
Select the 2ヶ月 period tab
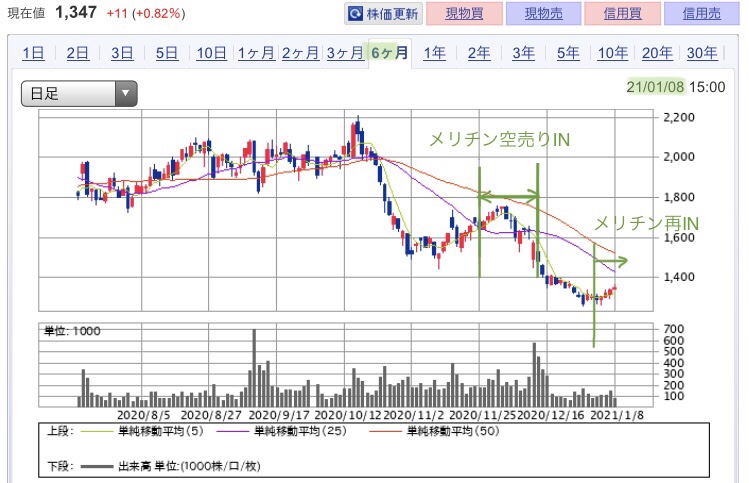click(300, 53)
